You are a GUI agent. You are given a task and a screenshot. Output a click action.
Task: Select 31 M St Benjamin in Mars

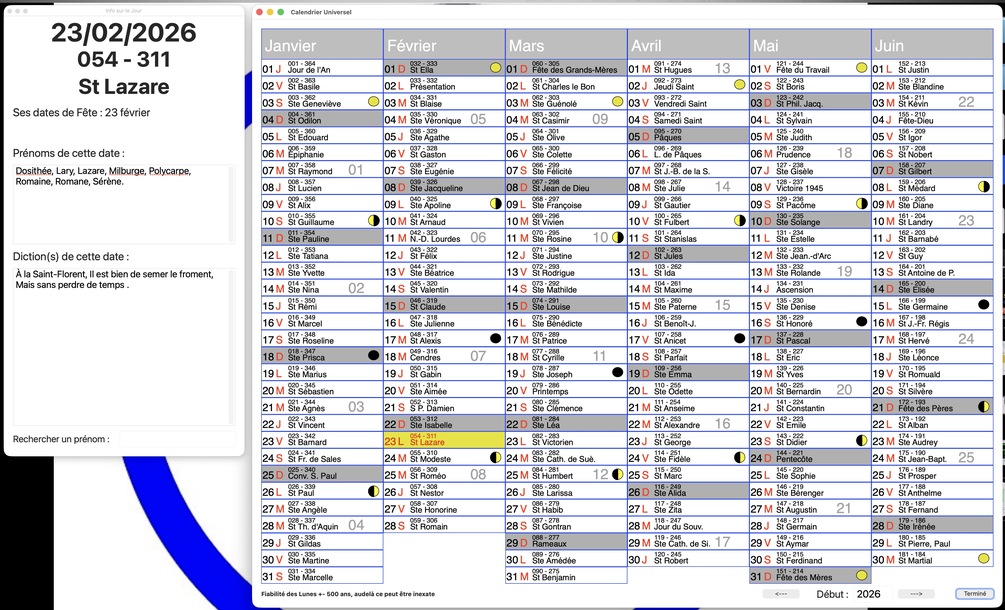(x=567, y=576)
